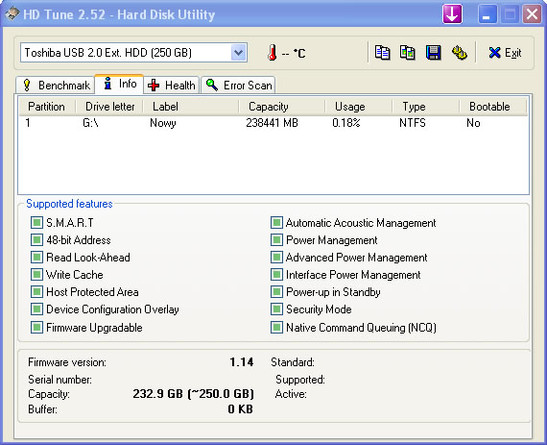The image size is (547, 445).
Task: Expand the drive selection dropdown arrow
Action: (238, 53)
